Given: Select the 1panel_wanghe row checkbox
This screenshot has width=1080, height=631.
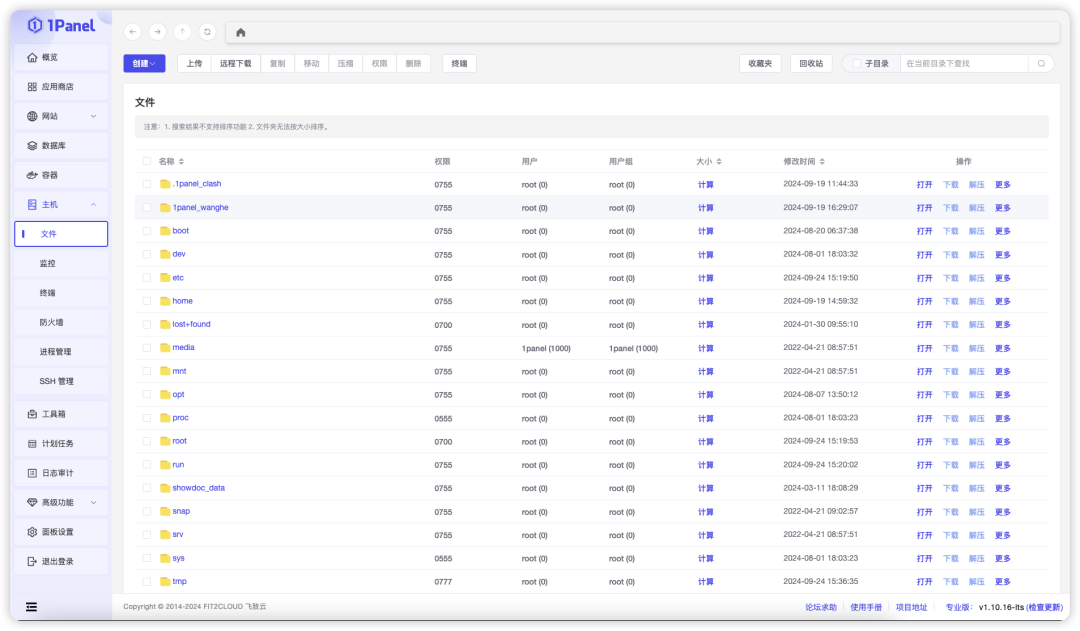Looking at the screenshot, I should [x=147, y=207].
